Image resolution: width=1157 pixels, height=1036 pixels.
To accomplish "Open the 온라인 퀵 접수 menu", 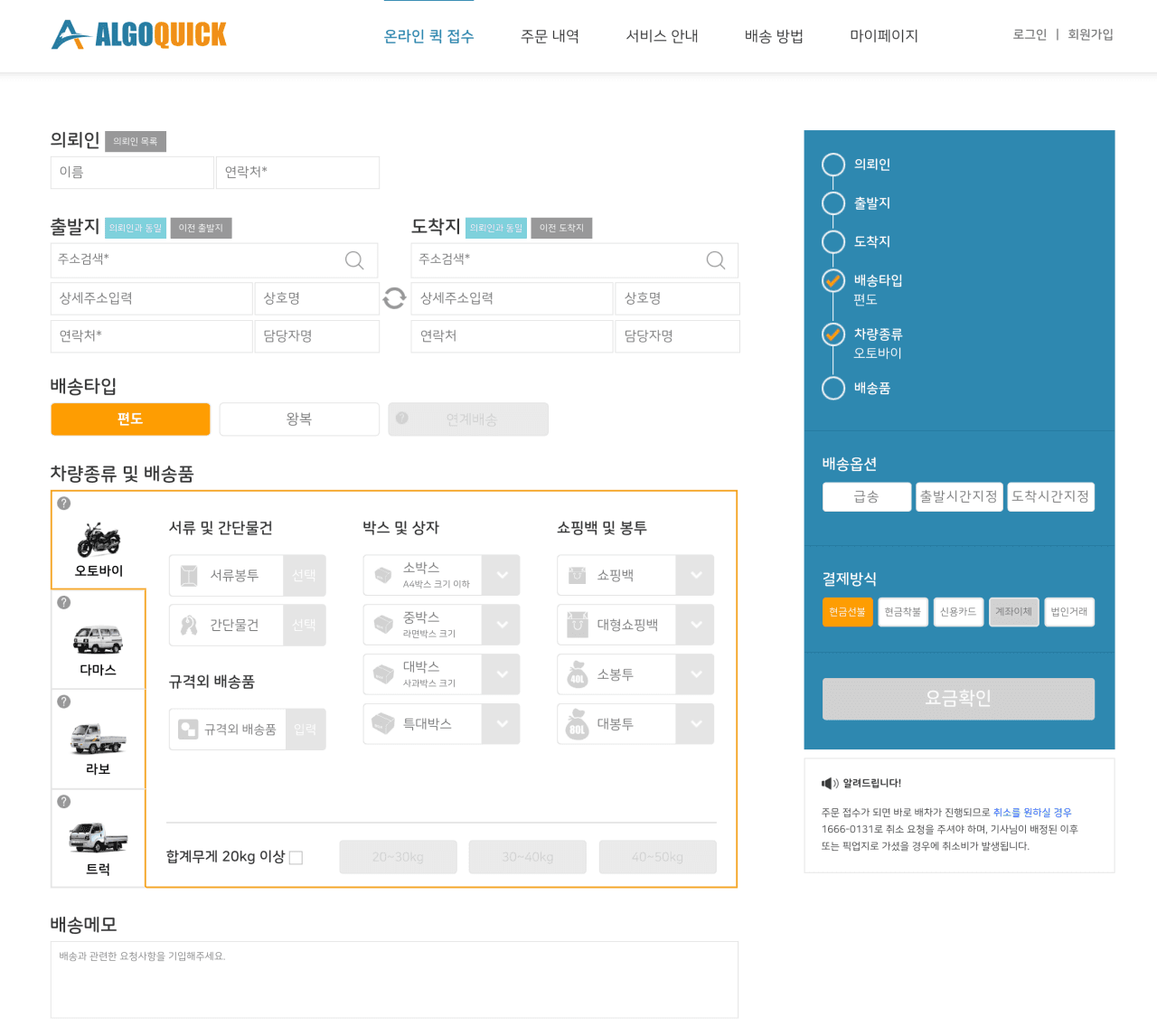I will tap(429, 36).
